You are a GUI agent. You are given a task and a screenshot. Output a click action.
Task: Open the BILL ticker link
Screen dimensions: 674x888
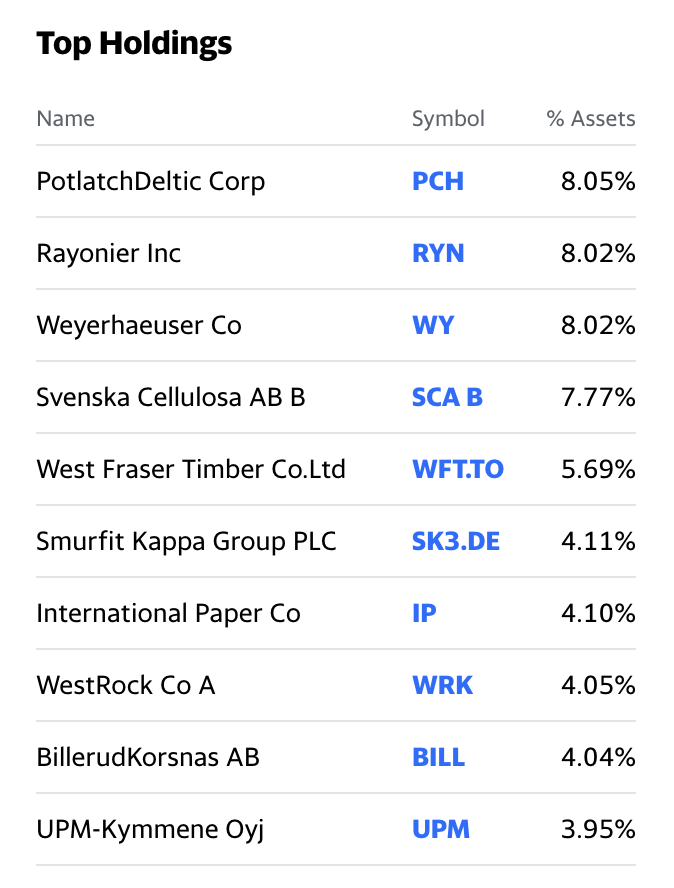click(x=438, y=758)
